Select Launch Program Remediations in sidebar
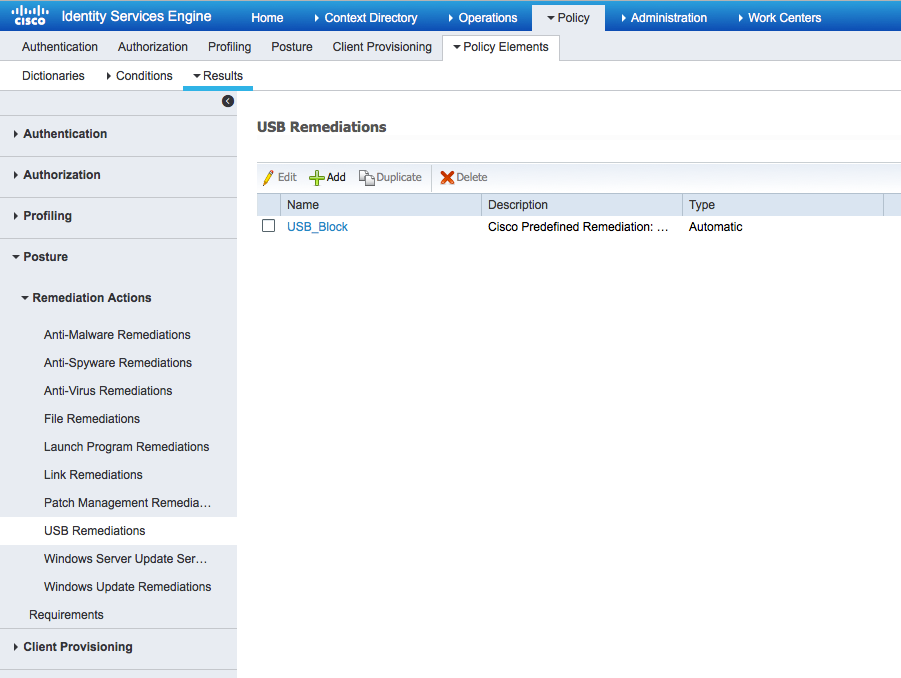This screenshot has height=678, width=901. [x=126, y=447]
